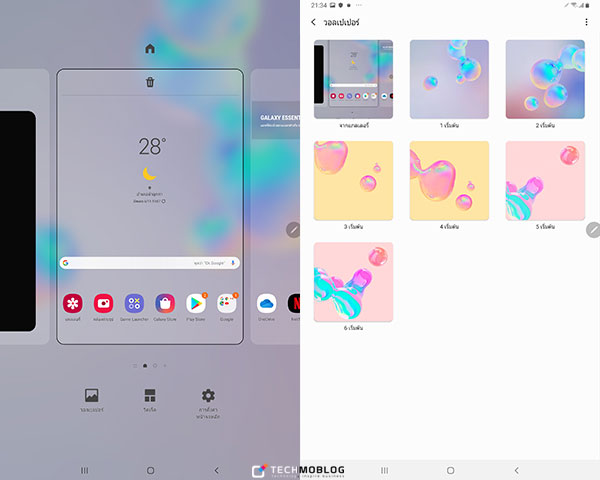Tap home button on right navigation bar
The height and width of the screenshot is (480, 600).
(x=450, y=470)
